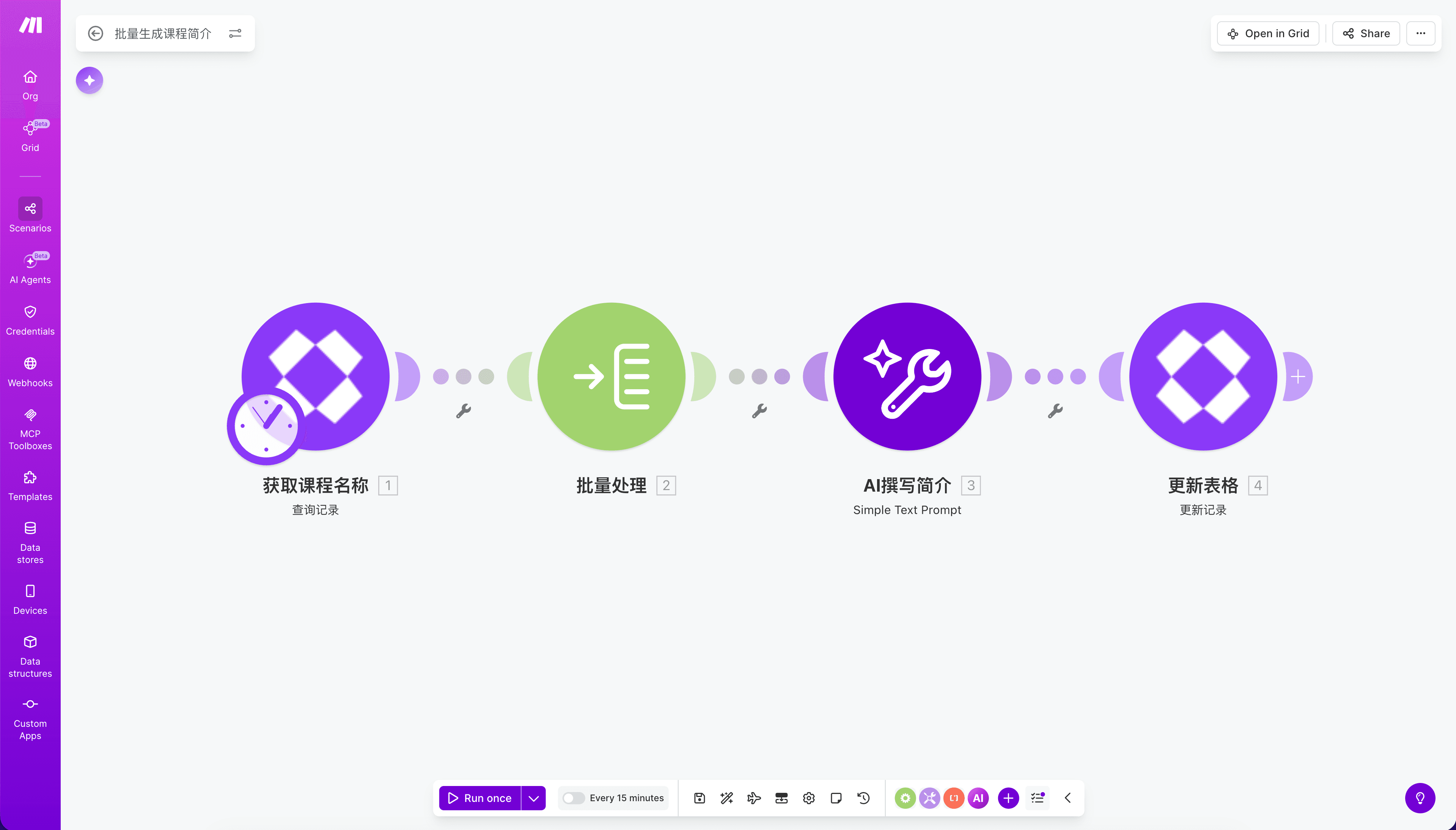Save the scenario using the save icon
This screenshot has height=830, width=1456.
pyautogui.click(x=699, y=797)
